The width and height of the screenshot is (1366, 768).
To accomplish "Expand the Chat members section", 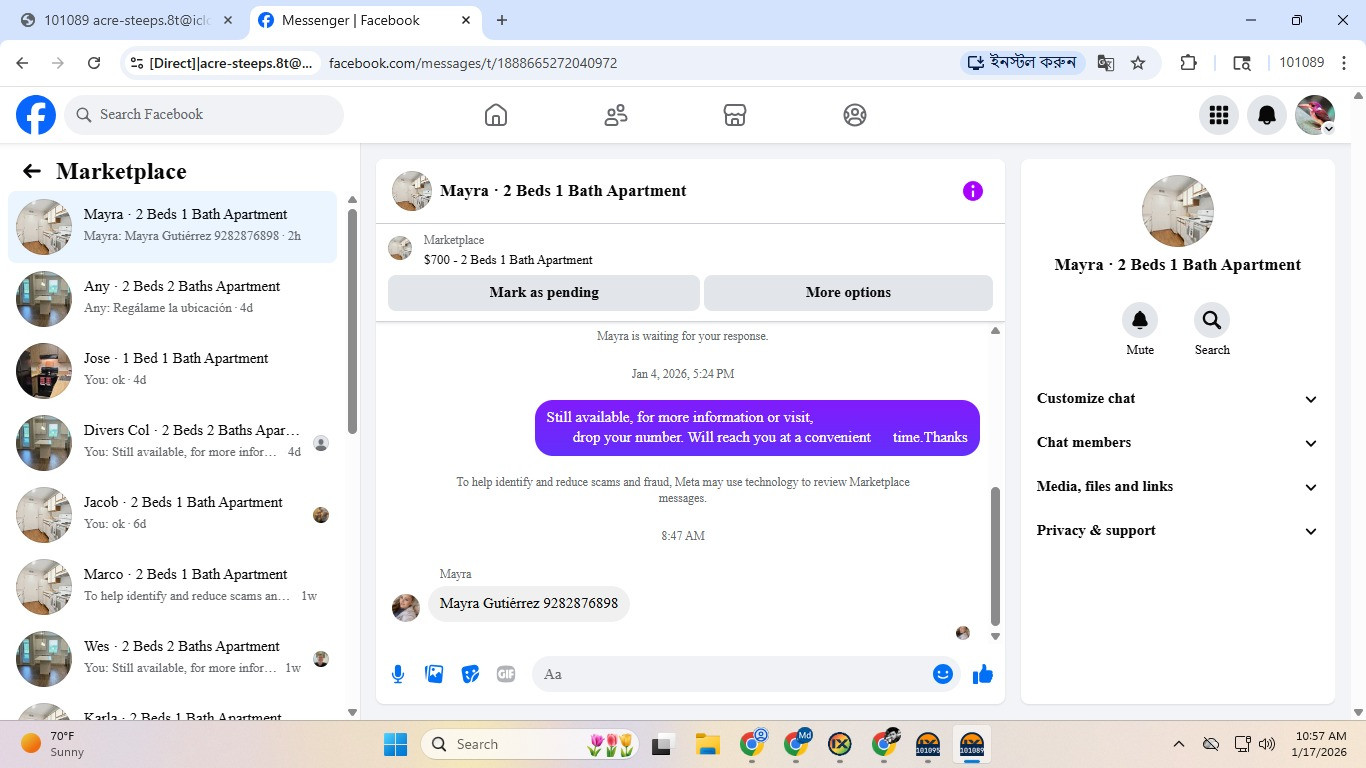I will coord(1178,443).
